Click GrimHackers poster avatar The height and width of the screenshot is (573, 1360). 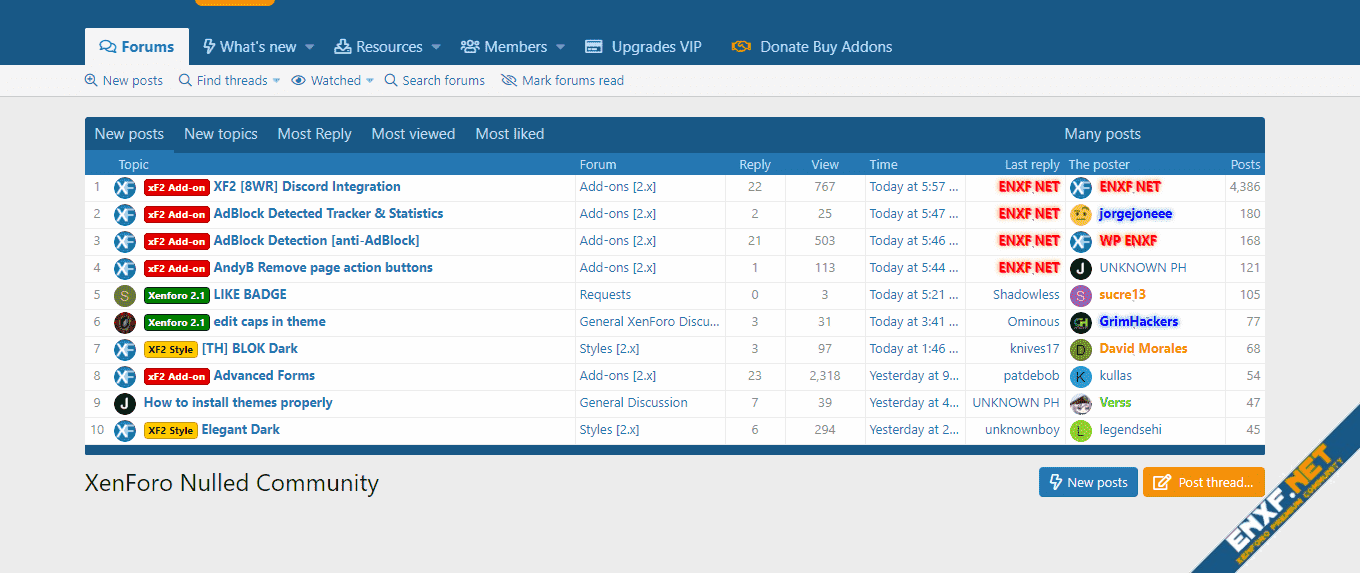(1080, 322)
